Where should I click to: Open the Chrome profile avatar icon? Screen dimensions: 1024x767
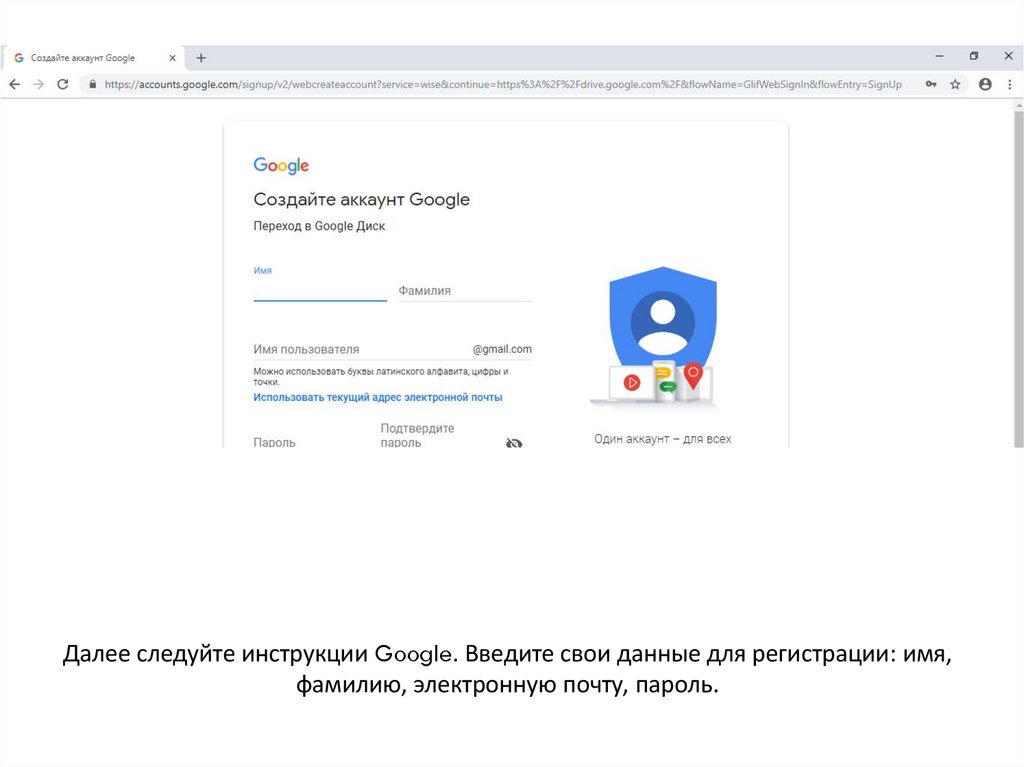[985, 85]
